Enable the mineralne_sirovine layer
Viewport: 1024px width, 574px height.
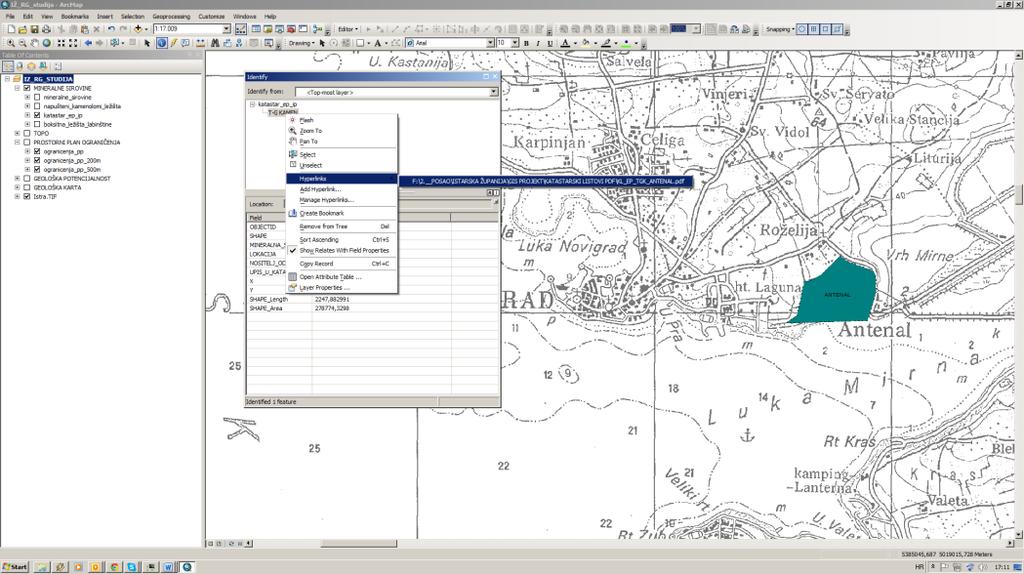(37, 97)
